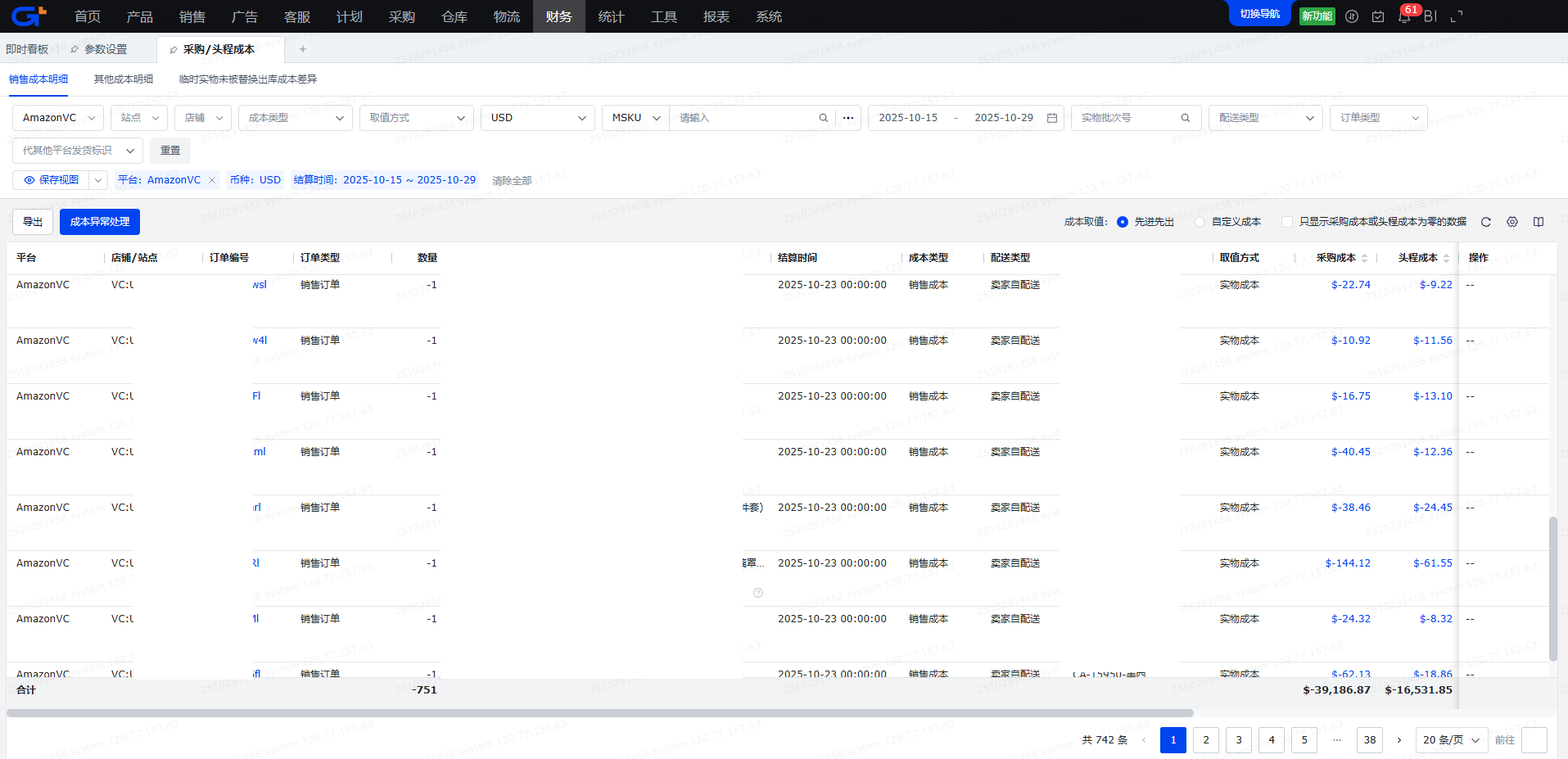1568x759 pixels.
Task: Click the three-dot more options button
Action: (x=848, y=118)
